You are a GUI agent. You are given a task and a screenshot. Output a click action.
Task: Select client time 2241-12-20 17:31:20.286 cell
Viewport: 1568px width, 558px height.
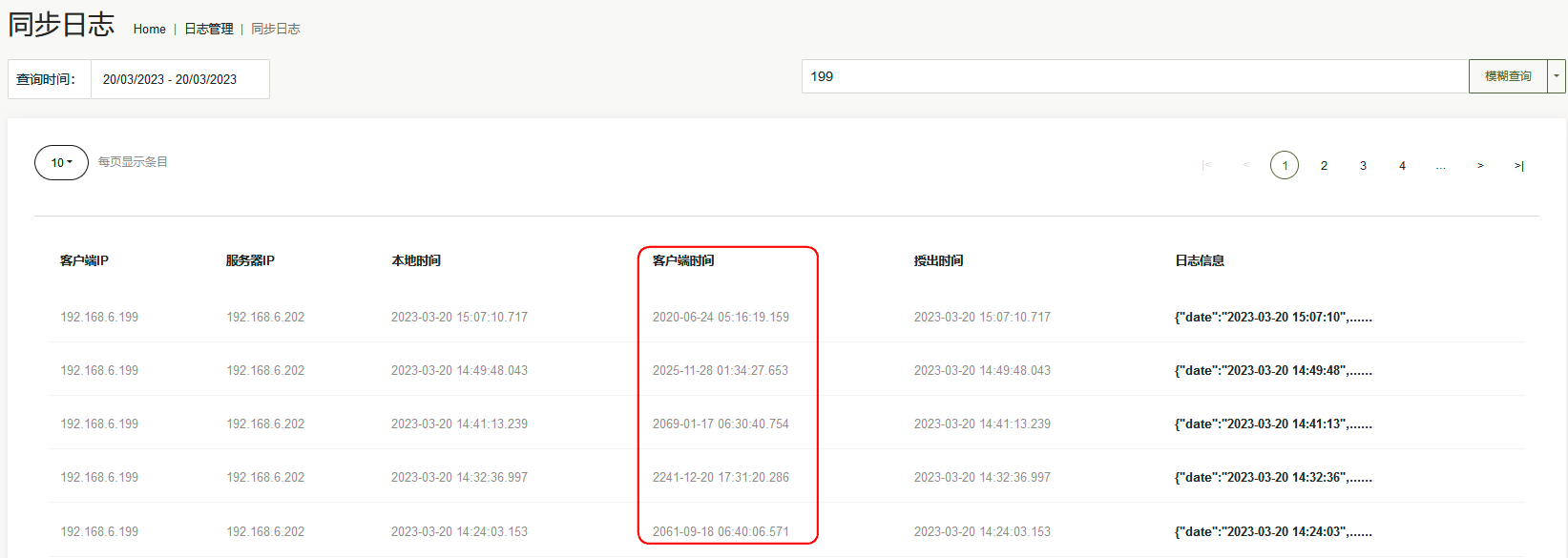(x=721, y=478)
